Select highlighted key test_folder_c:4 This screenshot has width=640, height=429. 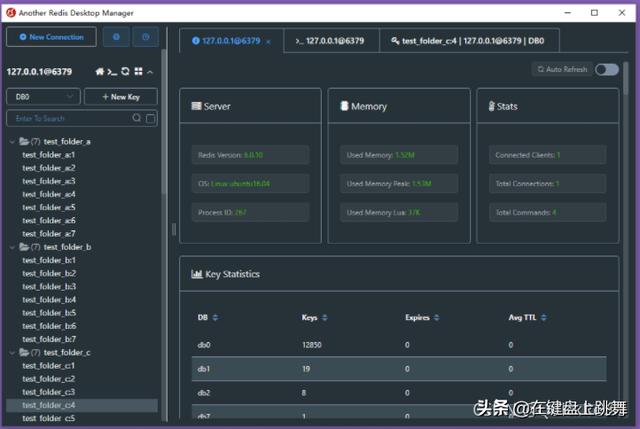[x=82, y=405]
